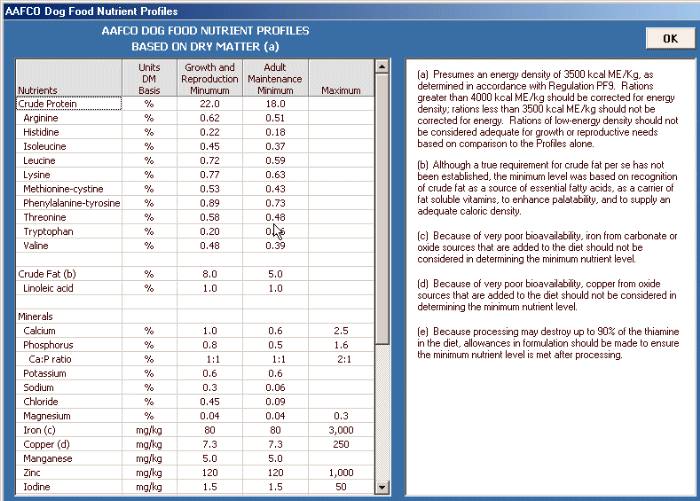Screen dimensions: 700x501
Task: Click footnote (b) crude fat paragraph
Action: [547, 188]
